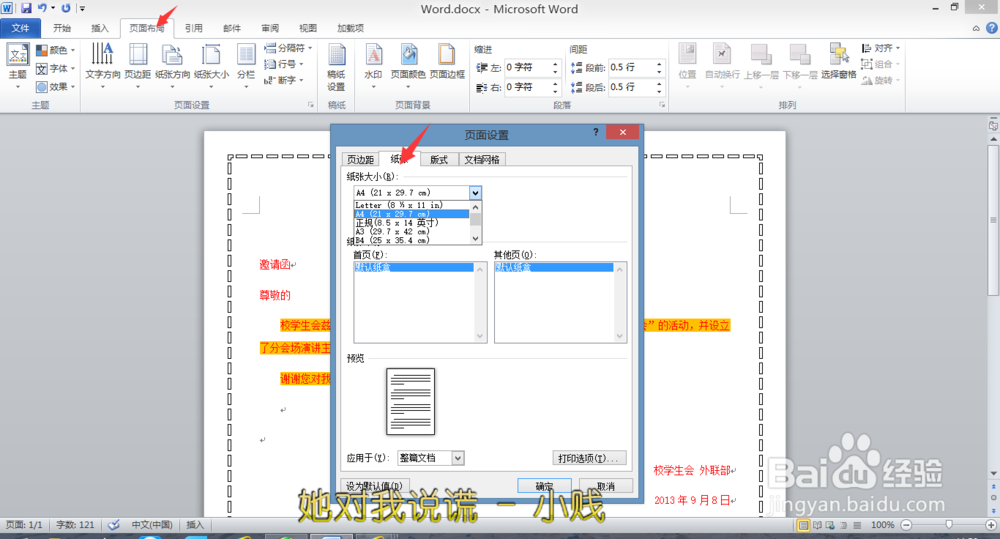This screenshot has width=1000, height=539.
Task: Open the 分隔符 breaks menu
Action: (x=288, y=48)
